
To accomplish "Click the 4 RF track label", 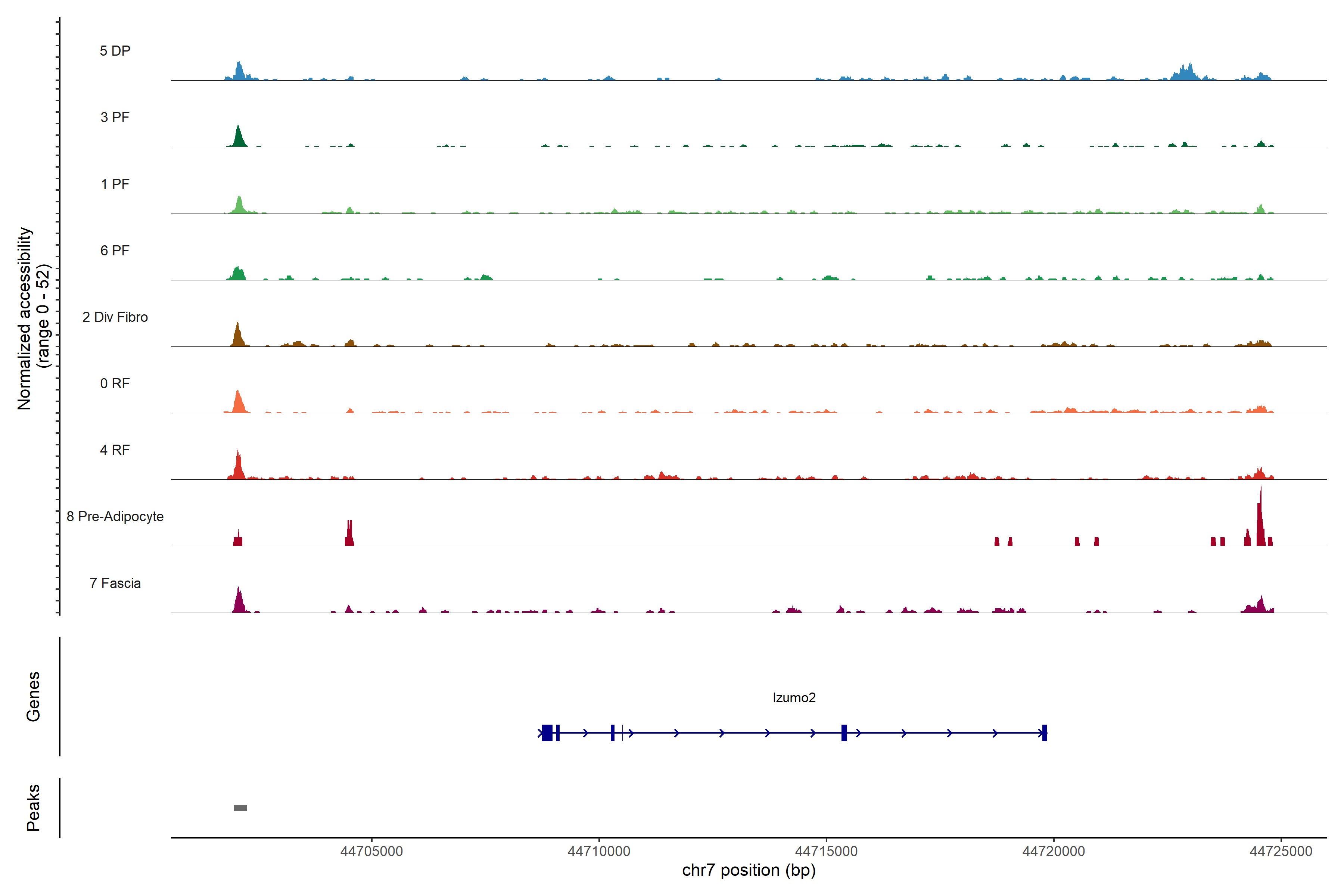I will (115, 450).
